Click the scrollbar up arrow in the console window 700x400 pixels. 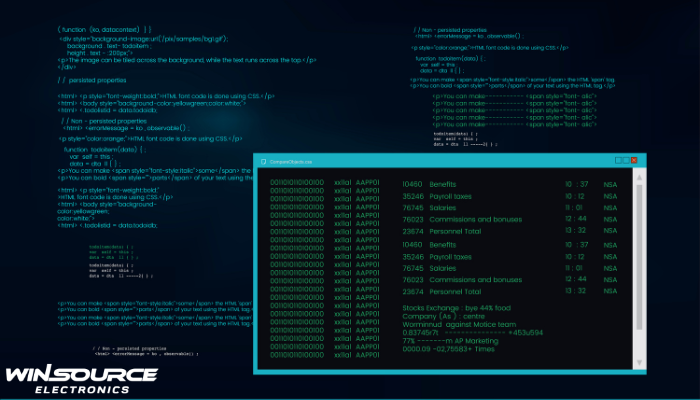pos(639,177)
